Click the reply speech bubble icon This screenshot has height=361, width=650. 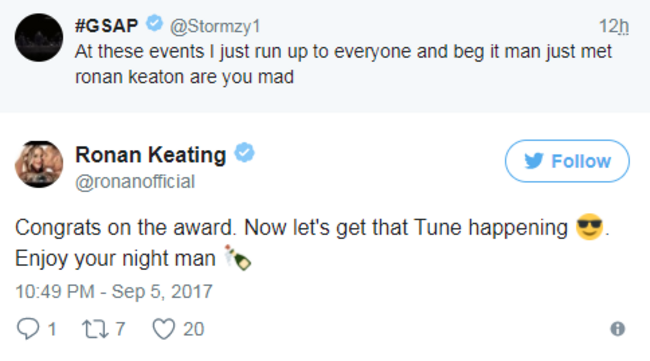pyautogui.click(x=28, y=329)
